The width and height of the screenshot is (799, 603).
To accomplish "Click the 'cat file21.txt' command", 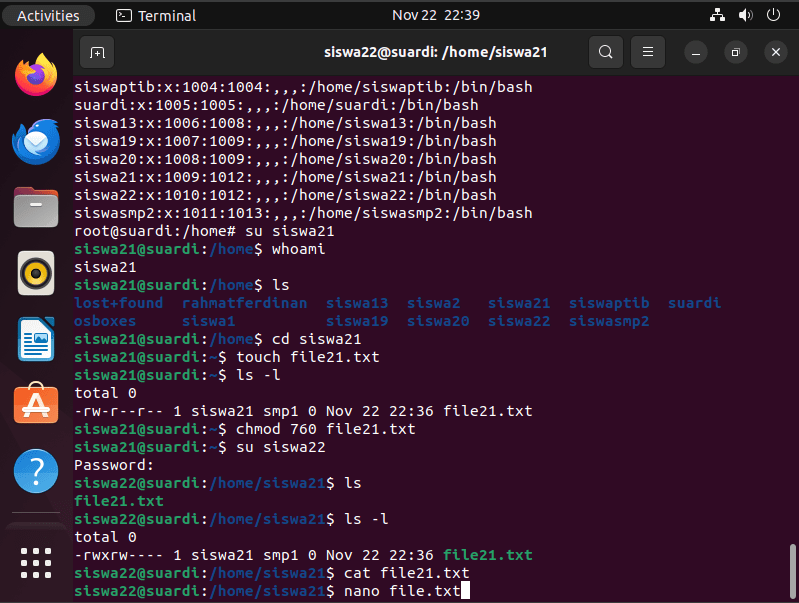I will click(x=407, y=573).
